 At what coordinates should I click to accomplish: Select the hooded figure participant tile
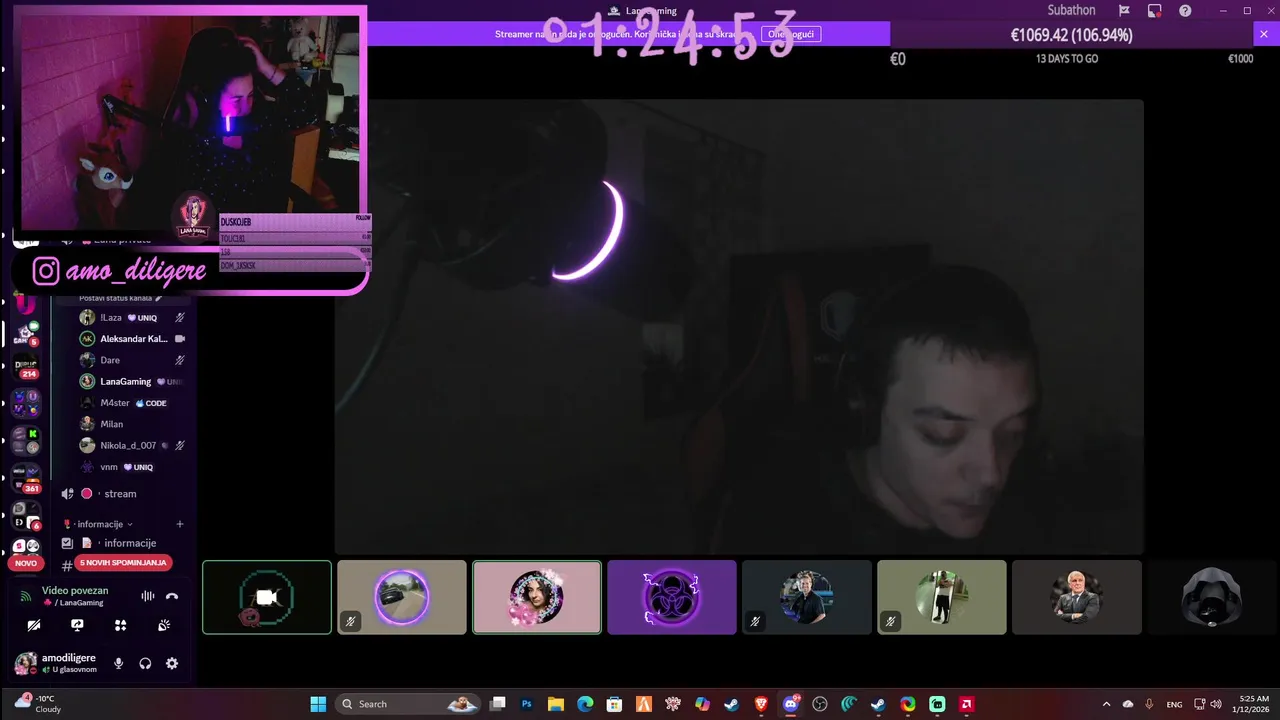pos(1211,597)
